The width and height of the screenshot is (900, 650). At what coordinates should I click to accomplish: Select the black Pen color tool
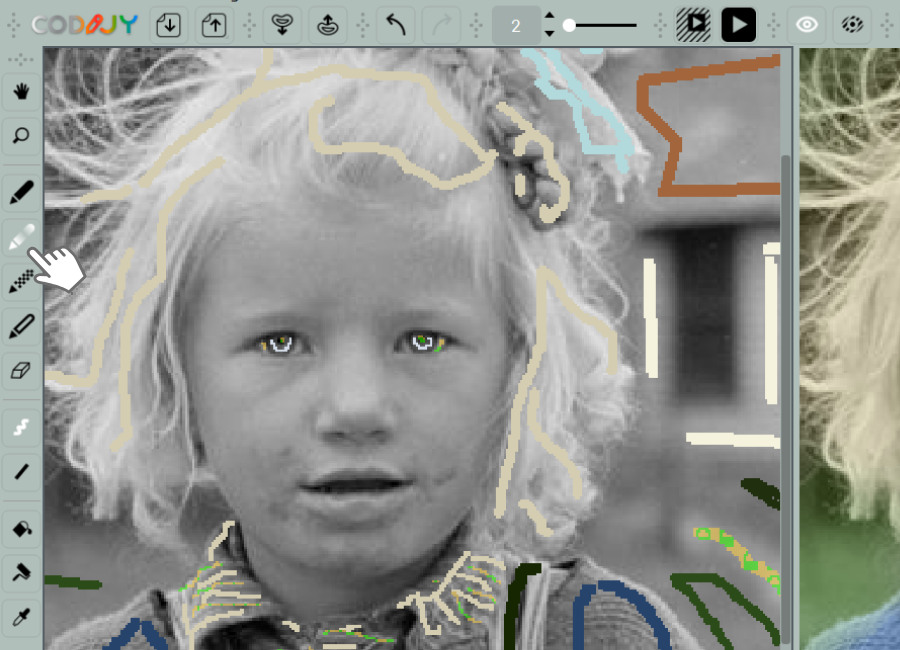(21, 192)
